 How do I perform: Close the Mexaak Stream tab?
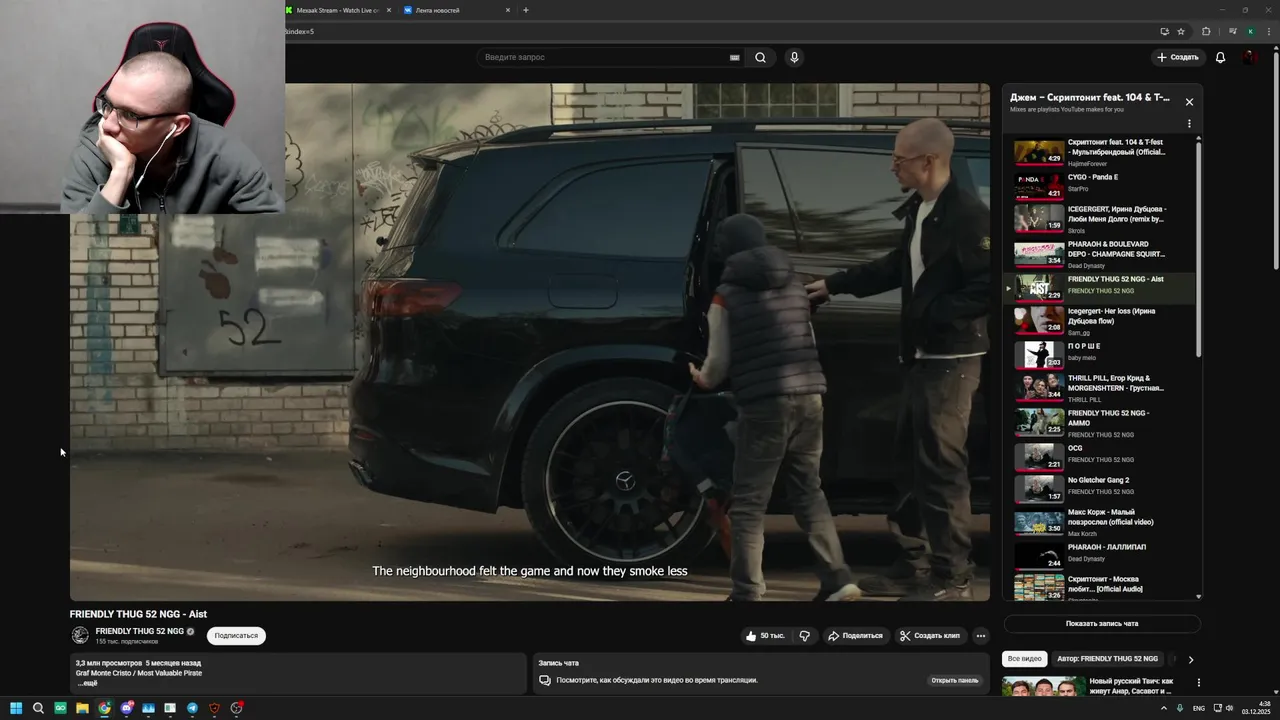tap(389, 10)
